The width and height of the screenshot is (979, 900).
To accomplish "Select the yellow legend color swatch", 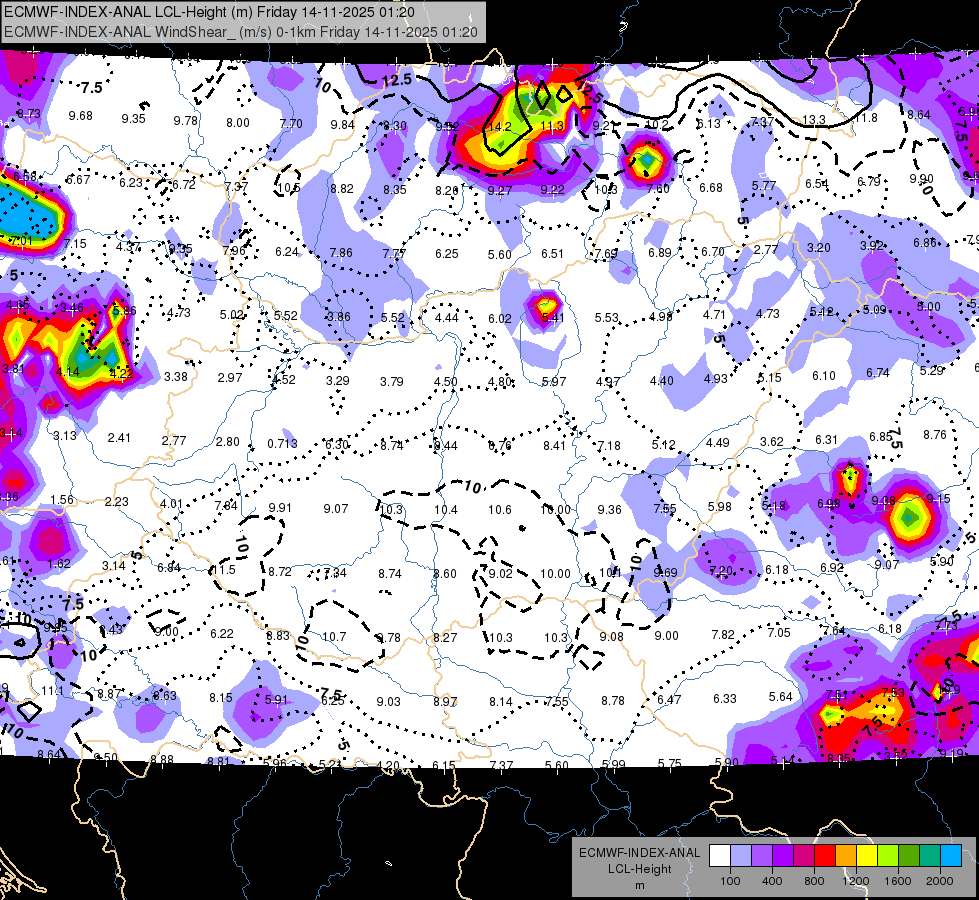I will pos(867,856).
